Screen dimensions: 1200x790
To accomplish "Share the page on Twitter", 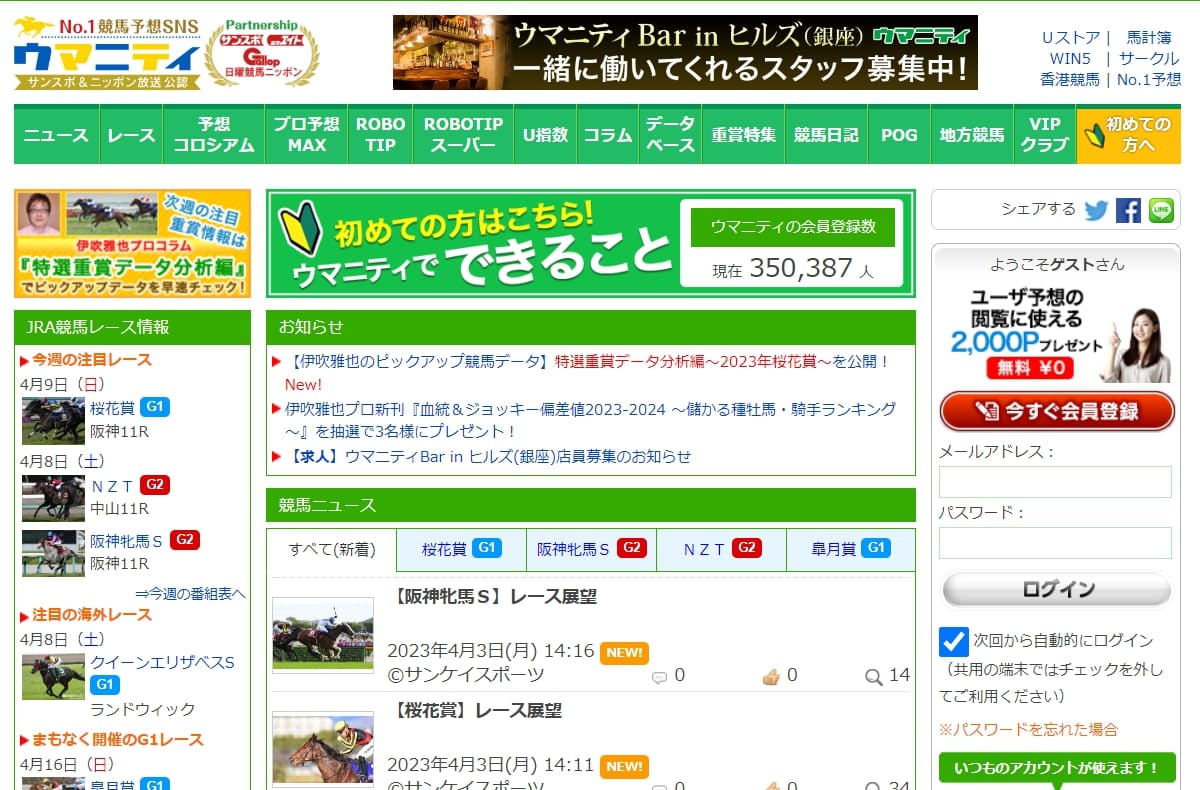I will point(1096,210).
